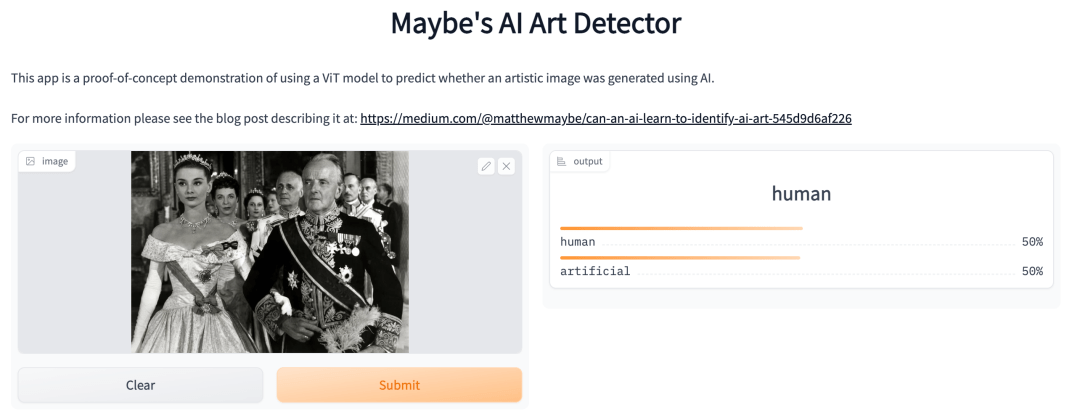1080x419 pixels.
Task: Click the large human prediction label
Action: pyautogui.click(x=801, y=194)
